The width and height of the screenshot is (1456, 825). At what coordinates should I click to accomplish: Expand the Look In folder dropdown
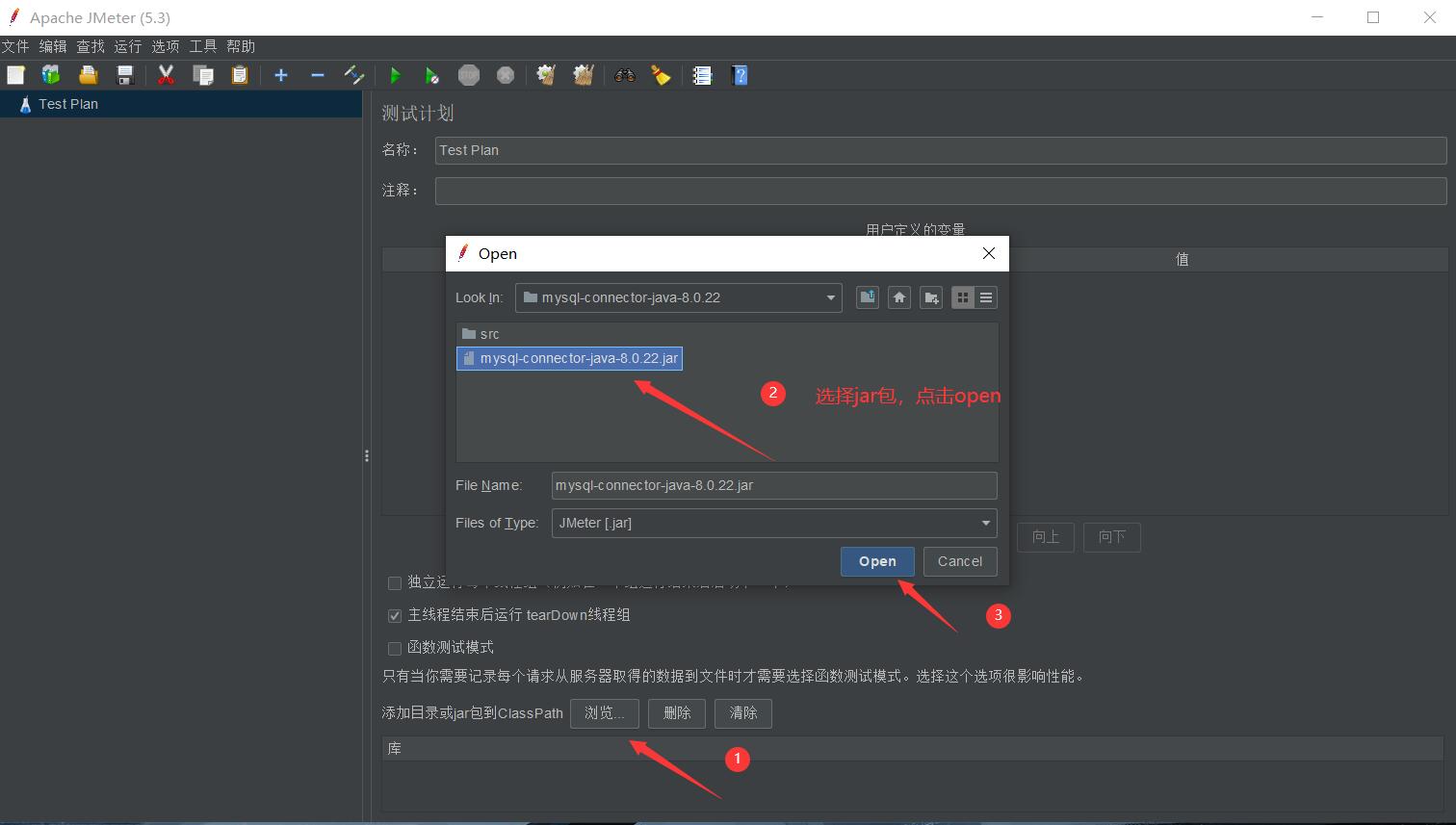coord(830,297)
